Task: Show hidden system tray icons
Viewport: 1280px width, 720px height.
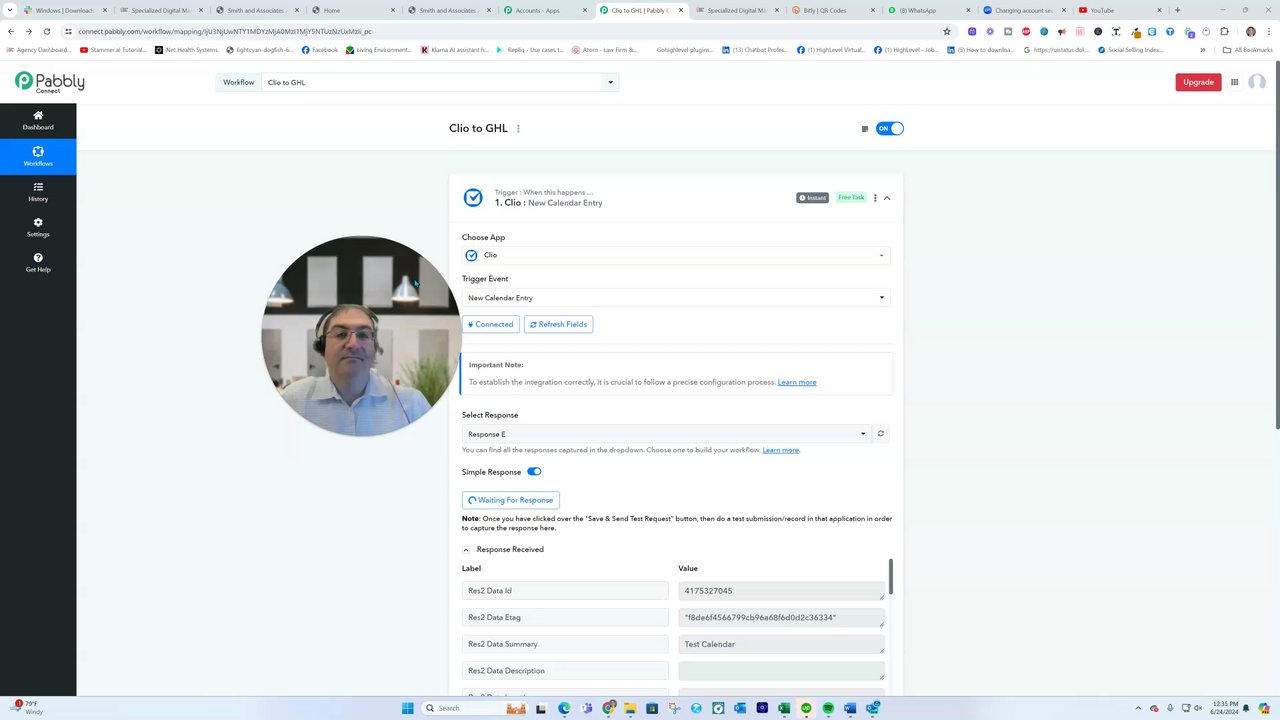Action: pyautogui.click(x=1137, y=708)
